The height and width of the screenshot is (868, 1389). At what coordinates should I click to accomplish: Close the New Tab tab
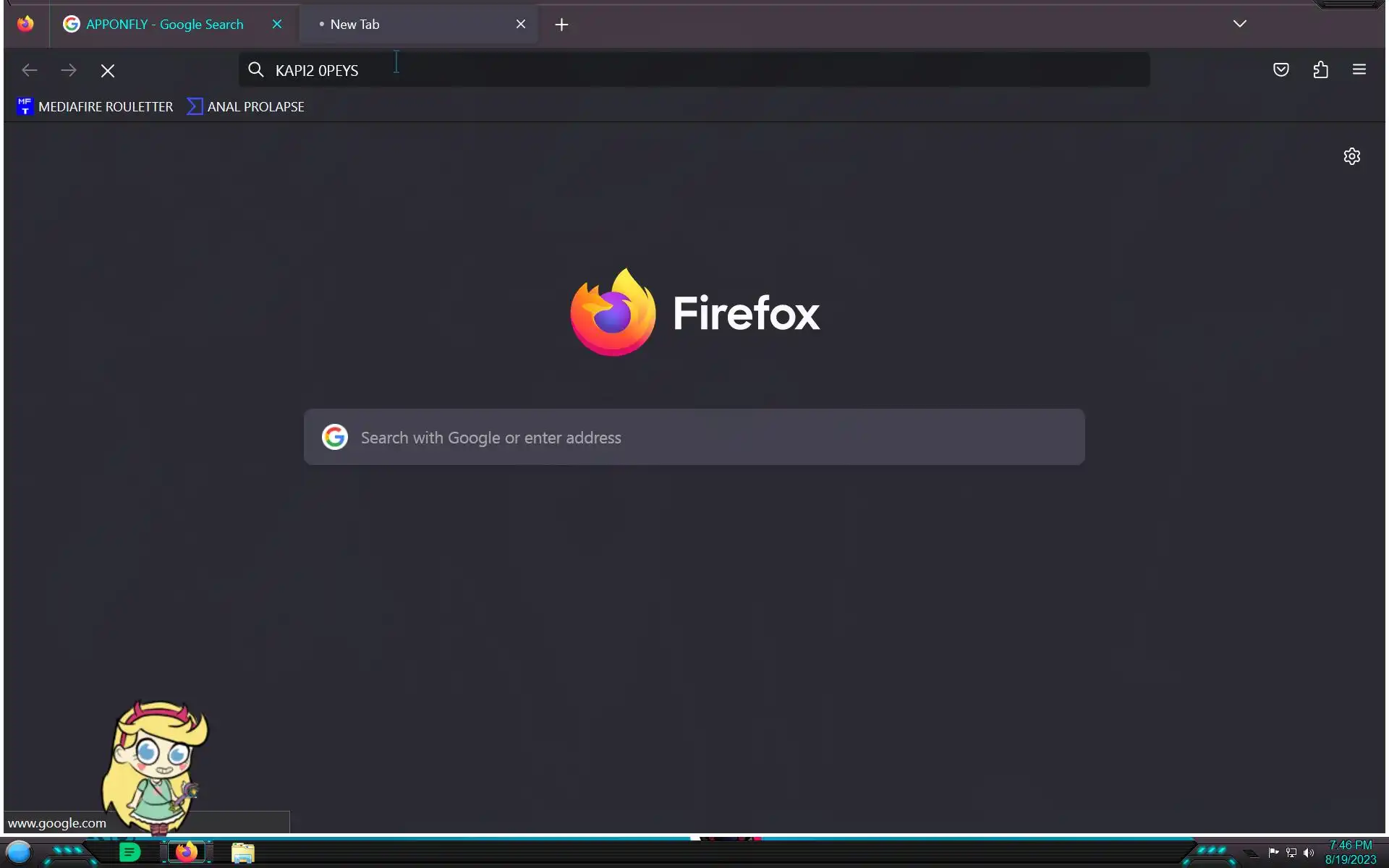click(x=521, y=25)
